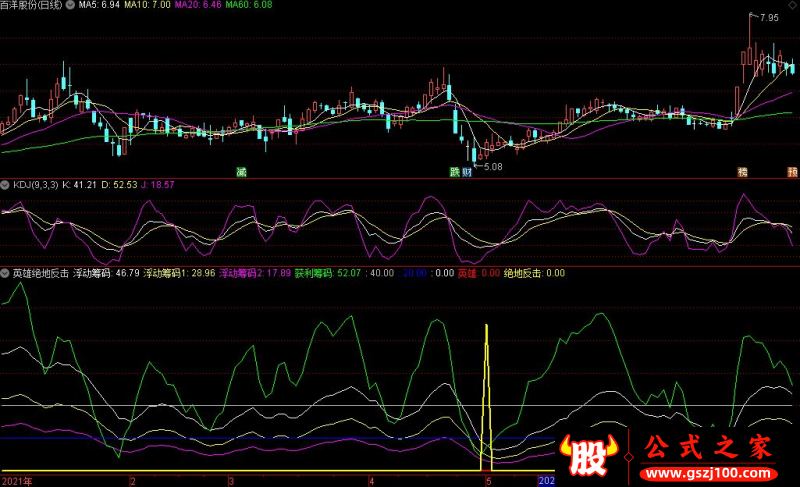Image resolution: width=800 pixels, height=487 pixels.
Task: Click the red 英雄: 0.00 value
Action: point(479,273)
